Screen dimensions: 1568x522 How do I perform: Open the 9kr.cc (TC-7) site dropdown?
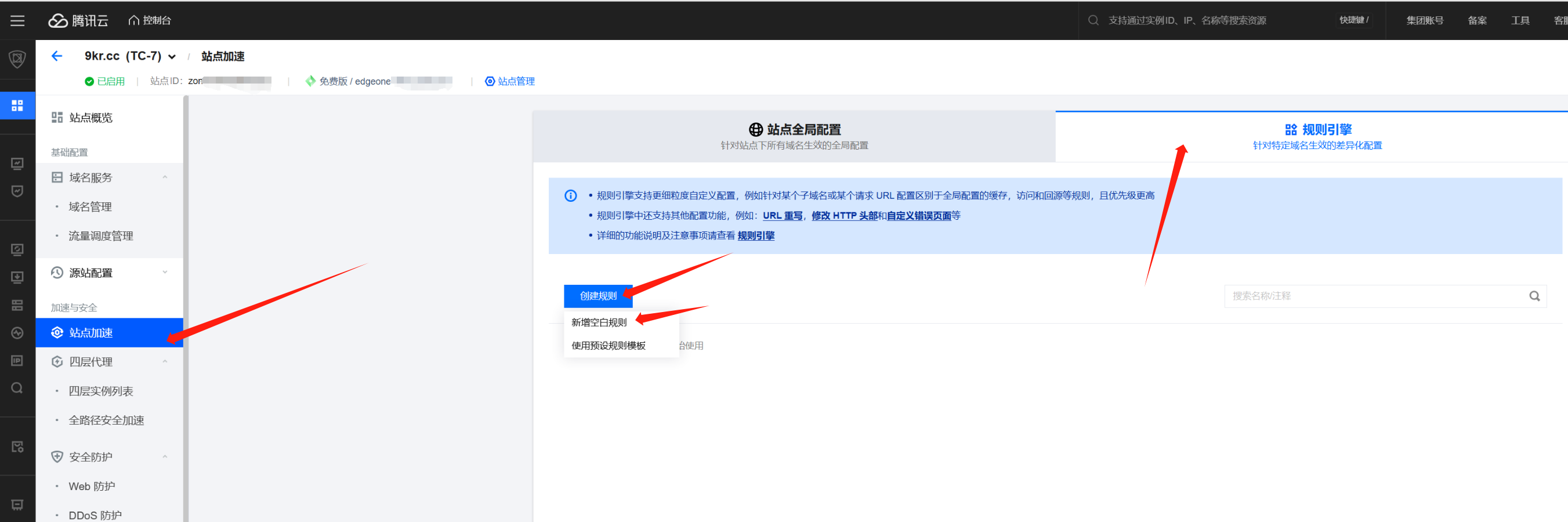(131, 56)
